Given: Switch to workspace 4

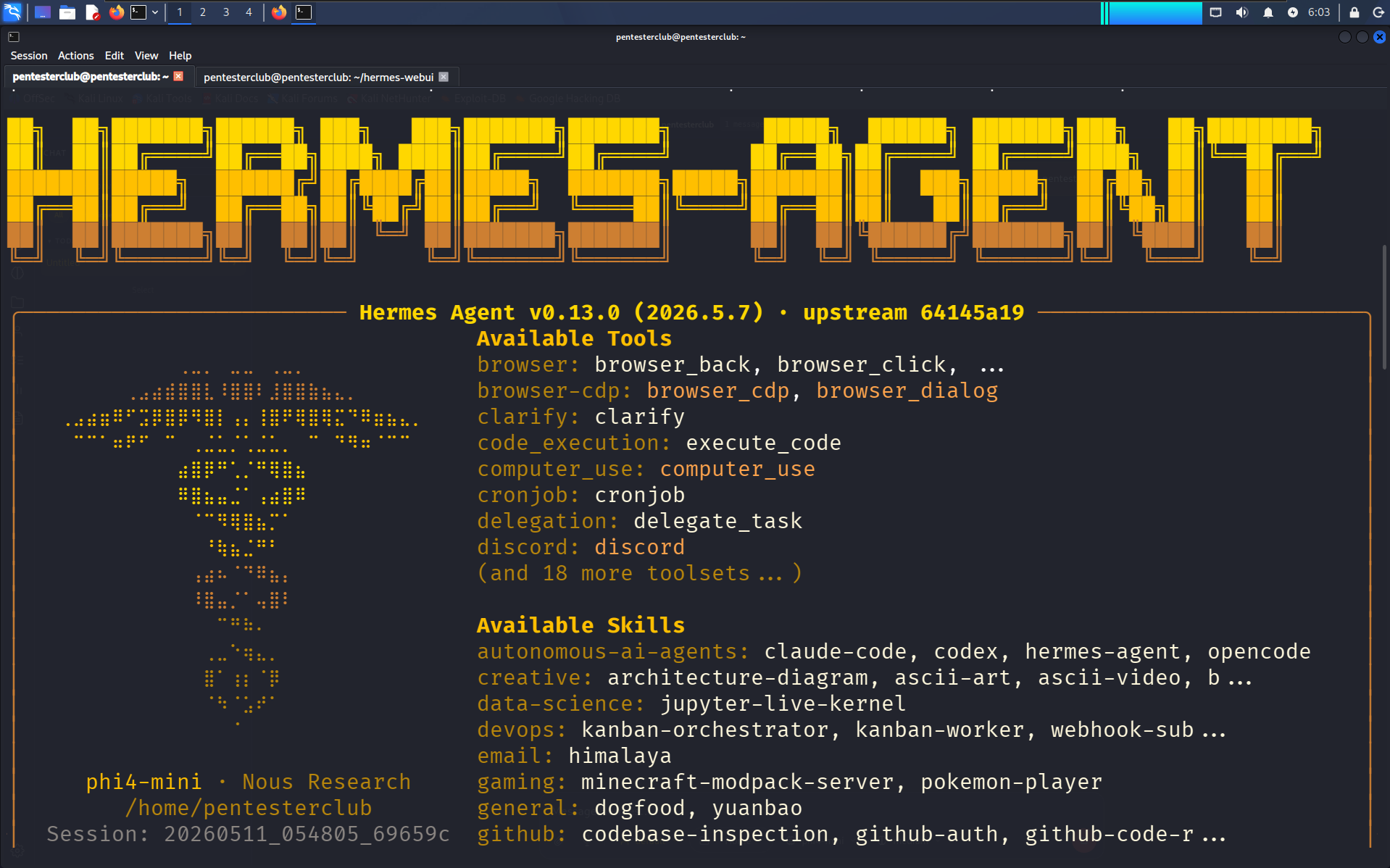Looking at the screenshot, I should coord(249,12).
